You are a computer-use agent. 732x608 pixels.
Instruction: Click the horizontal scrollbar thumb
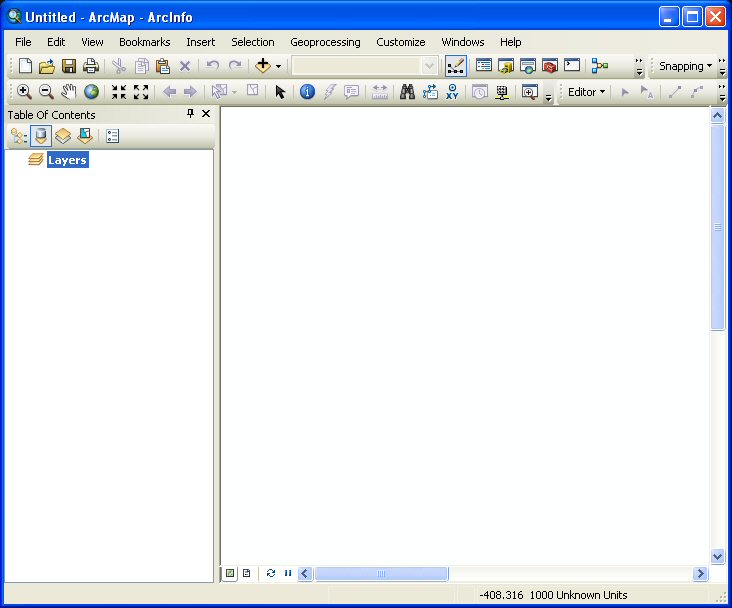381,573
